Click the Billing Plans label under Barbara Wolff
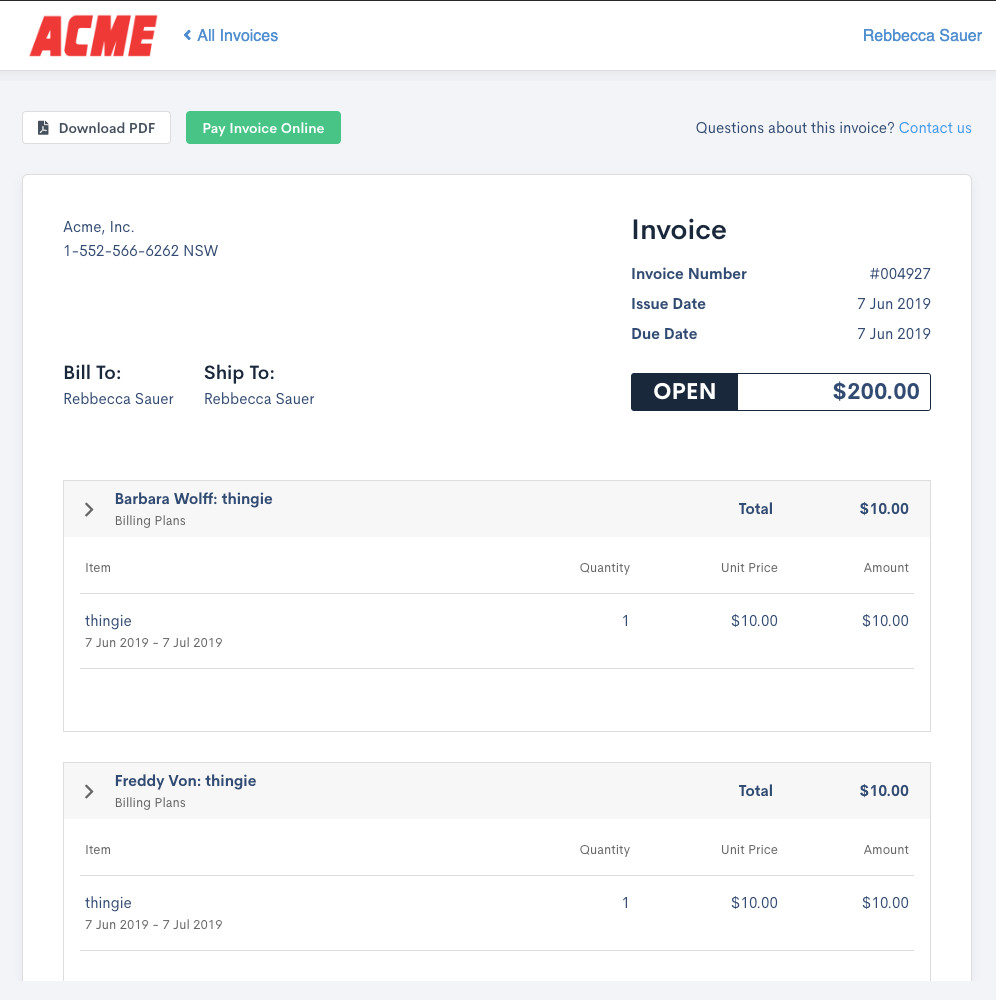 point(150,520)
